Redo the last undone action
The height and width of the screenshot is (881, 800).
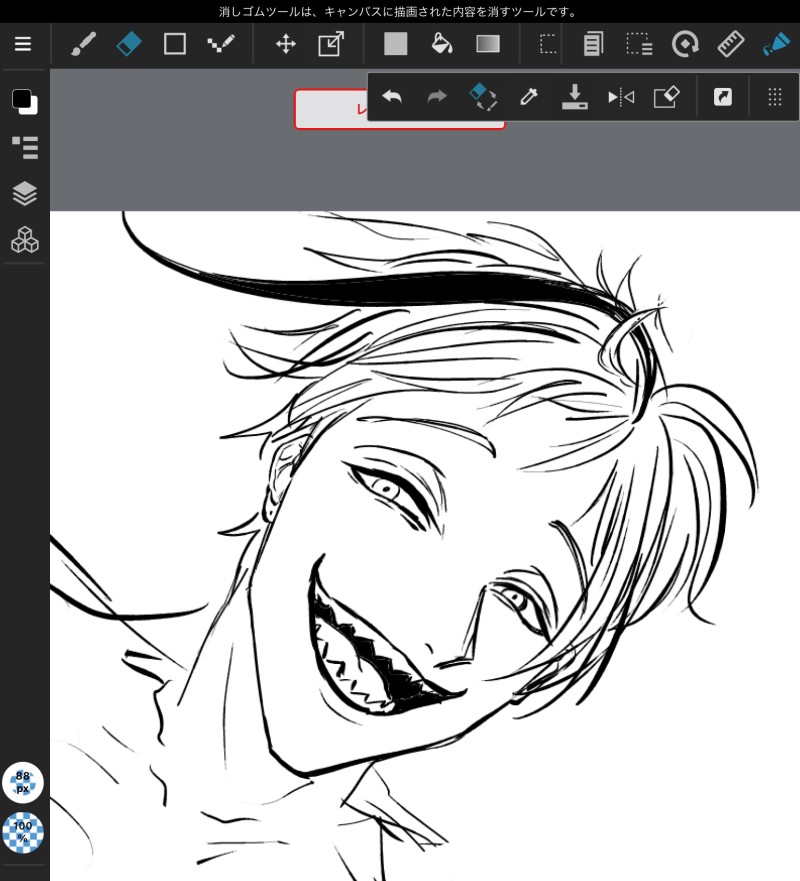(437, 97)
